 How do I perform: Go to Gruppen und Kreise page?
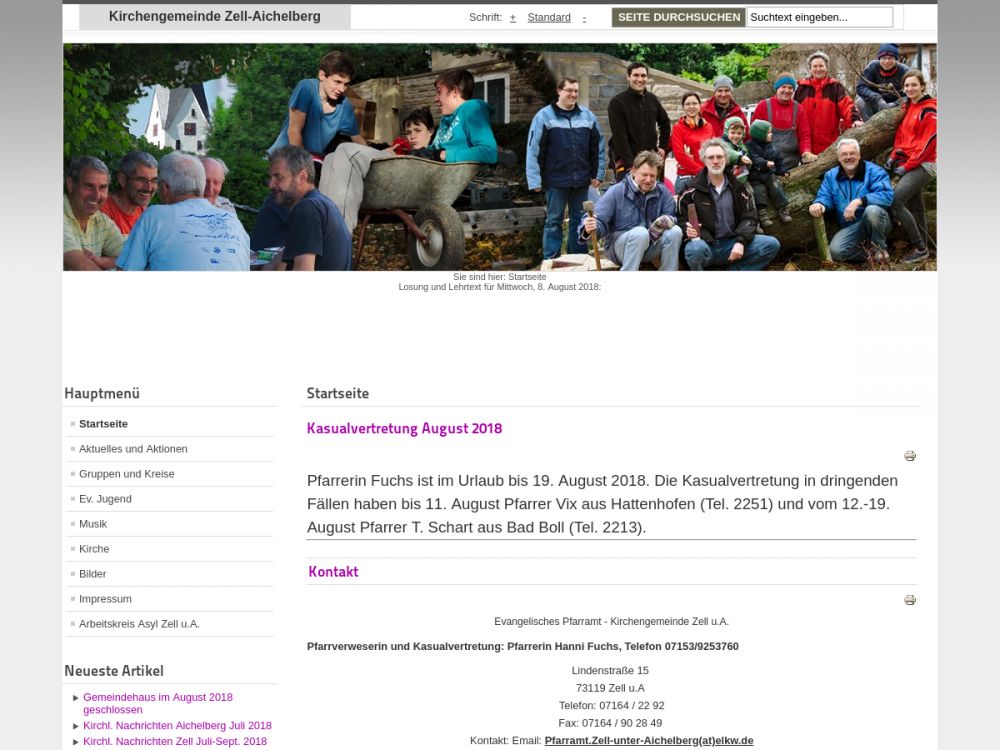[127, 474]
